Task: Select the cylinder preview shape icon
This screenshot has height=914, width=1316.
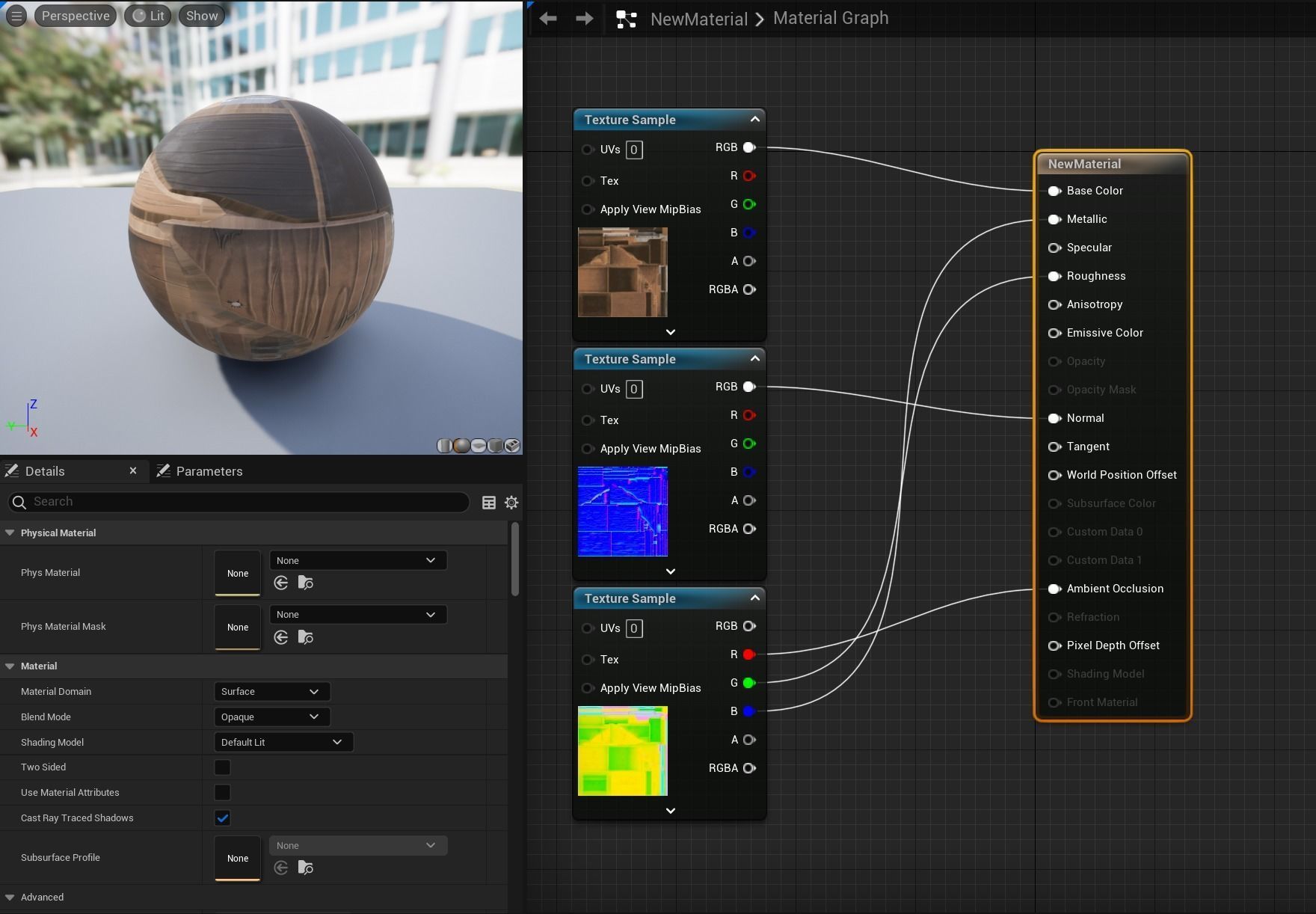Action: [x=444, y=446]
